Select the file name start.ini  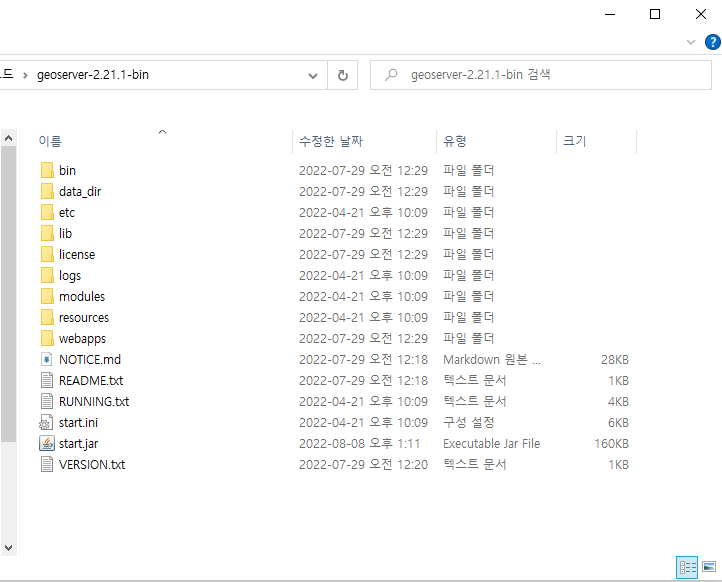pyautogui.click(x=78, y=423)
